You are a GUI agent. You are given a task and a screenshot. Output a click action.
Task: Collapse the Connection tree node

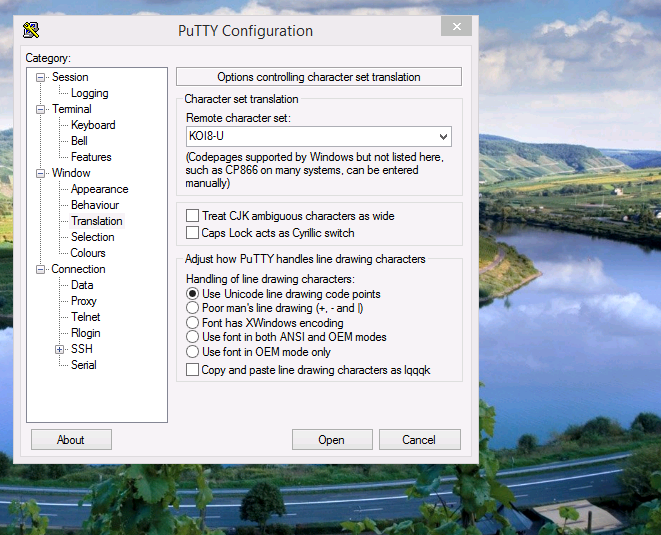pyautogui.click(x=40, y=270)
